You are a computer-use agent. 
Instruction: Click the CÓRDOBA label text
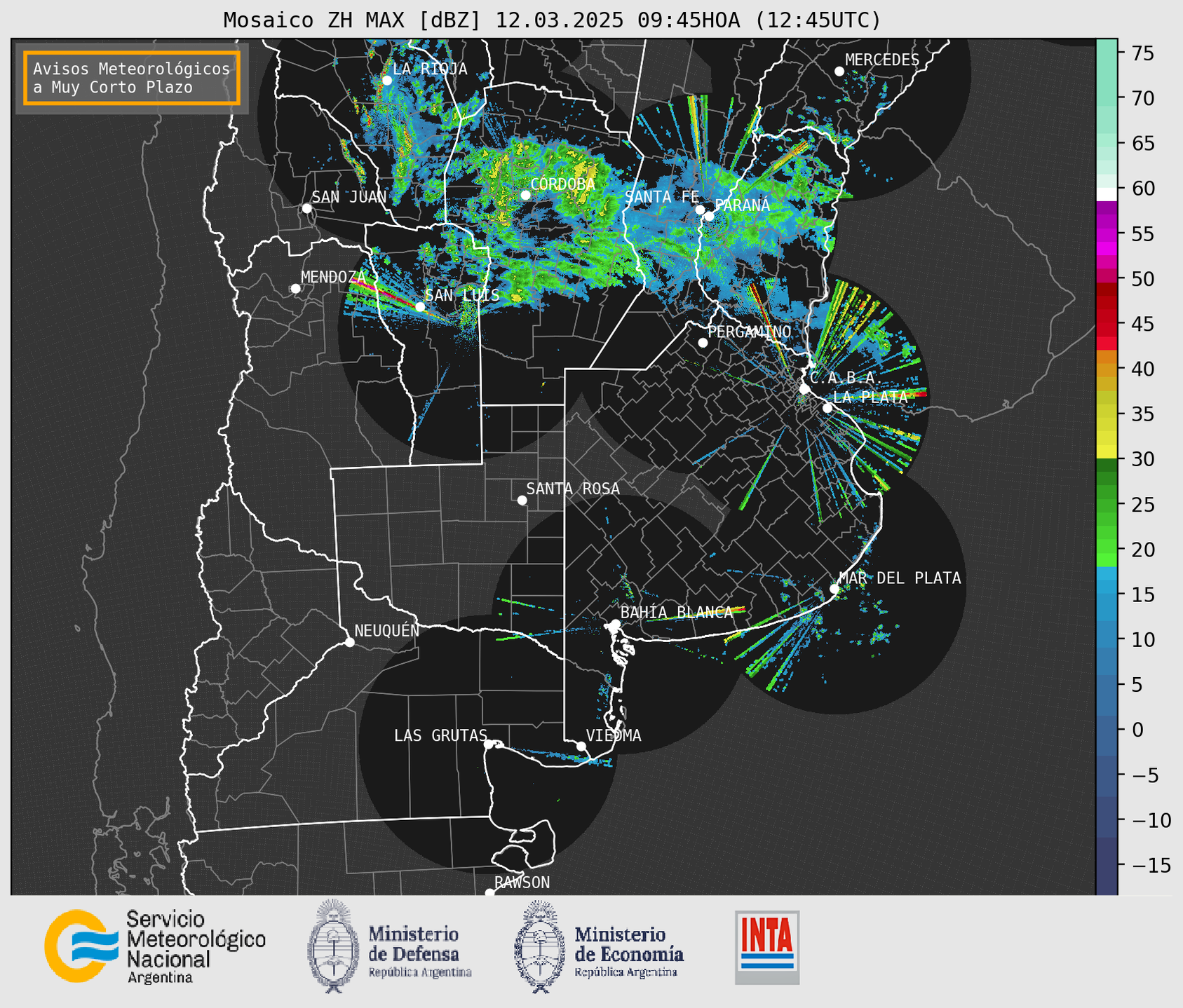click(562, 184)
